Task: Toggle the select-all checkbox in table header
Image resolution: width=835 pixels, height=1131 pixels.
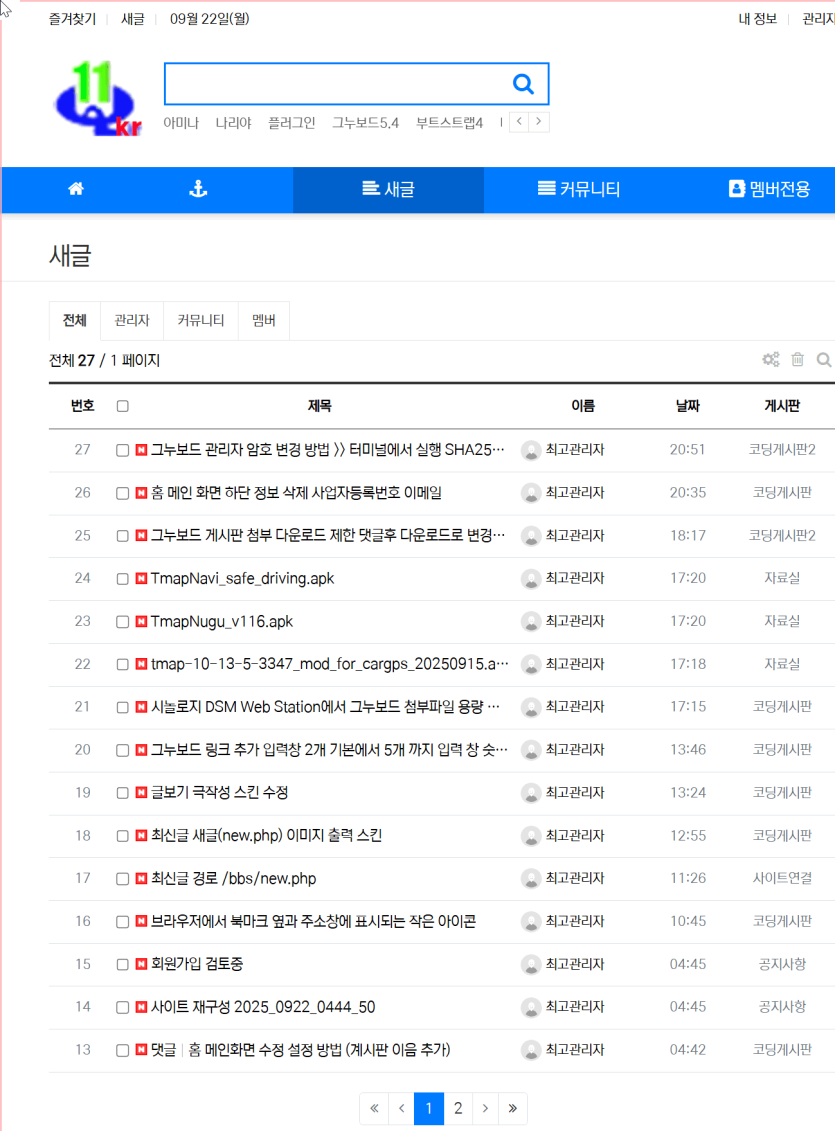Action: pyautogui.click(x=123, y=406)
